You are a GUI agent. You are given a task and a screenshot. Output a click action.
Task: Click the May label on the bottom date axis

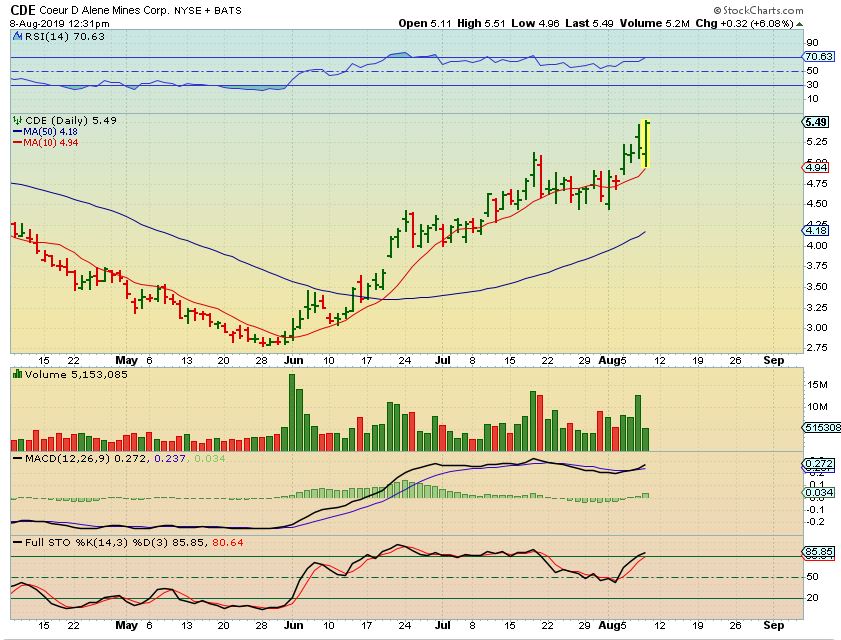(x=127, y=626)
